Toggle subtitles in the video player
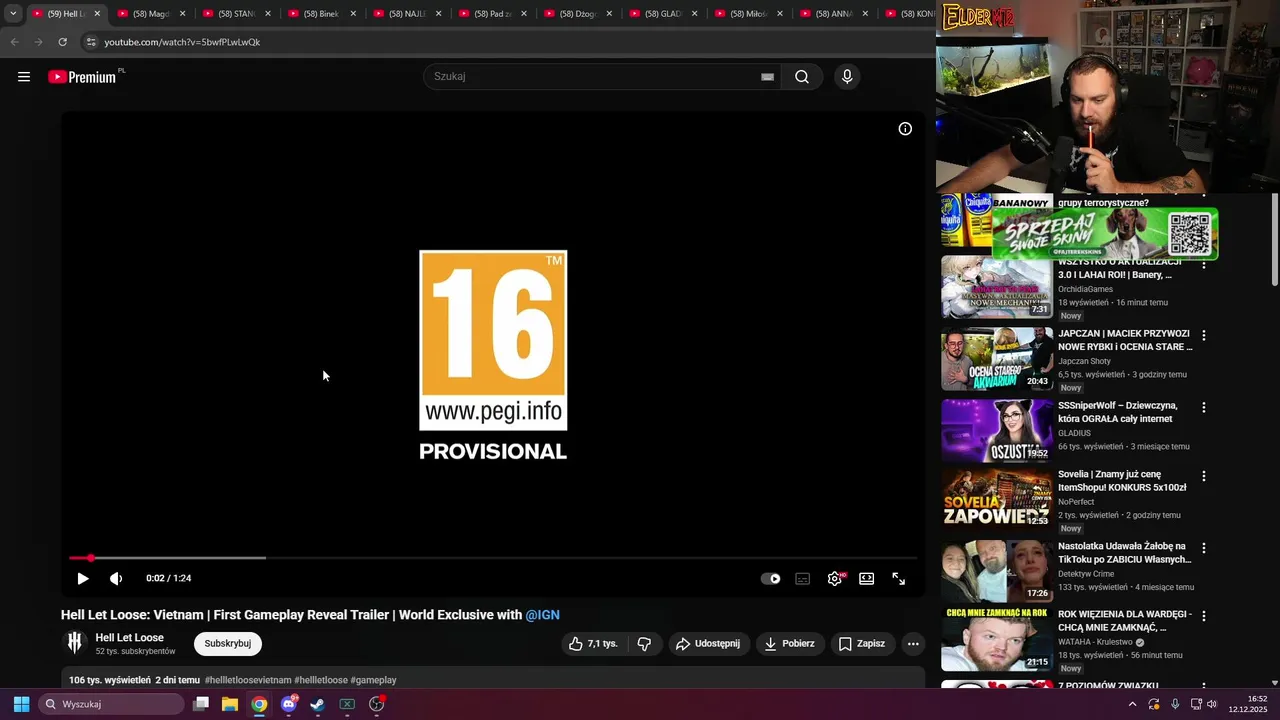Viewport: 1280px width, 720px height. (x=802, y=579)
